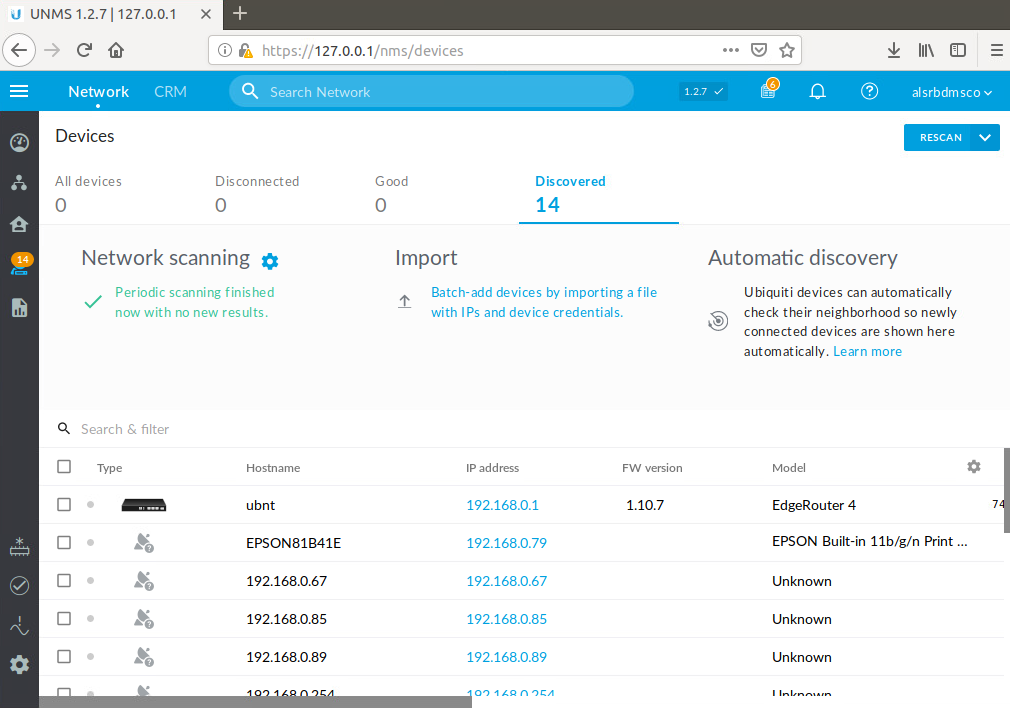Viewport: 1010px width, 708px height.
Task: Click the search magnifier in Search Network
Action: point(250,91)
